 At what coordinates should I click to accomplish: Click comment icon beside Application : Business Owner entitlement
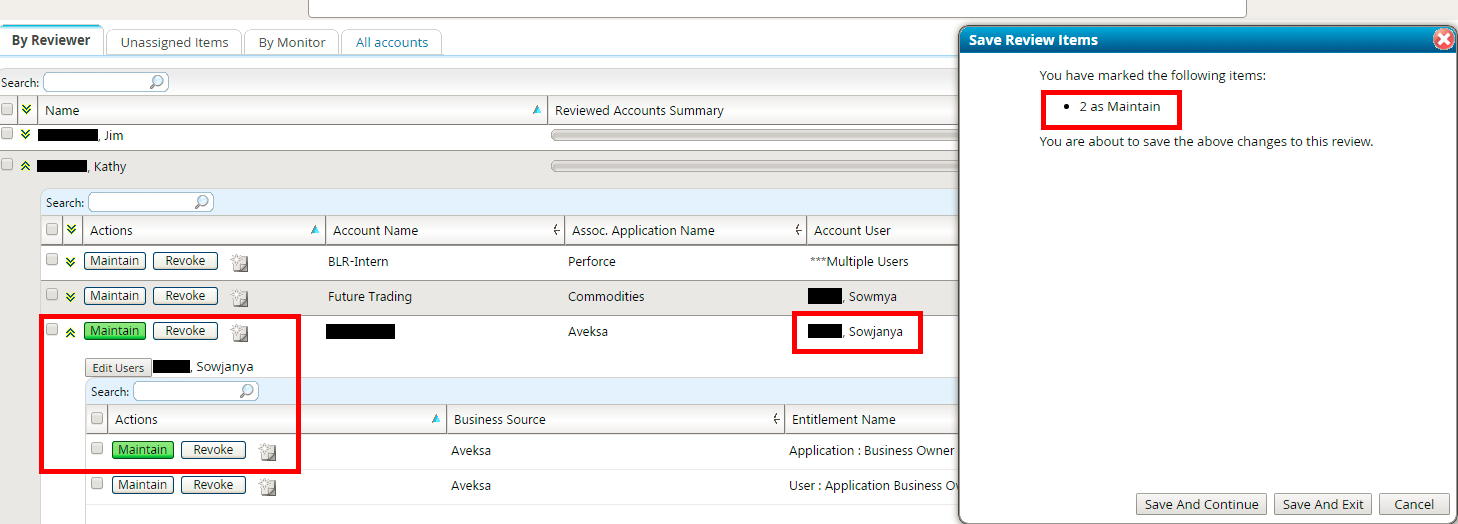(267, 452)
